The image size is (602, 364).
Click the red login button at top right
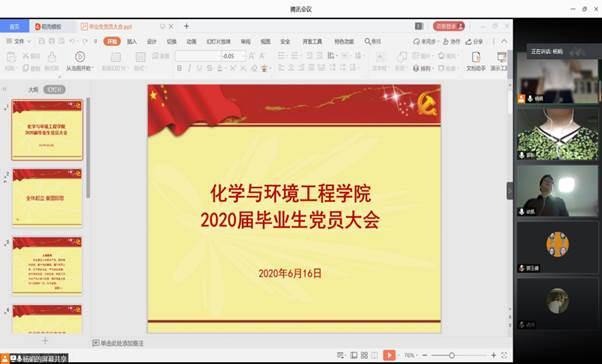[x=449, y=26]
